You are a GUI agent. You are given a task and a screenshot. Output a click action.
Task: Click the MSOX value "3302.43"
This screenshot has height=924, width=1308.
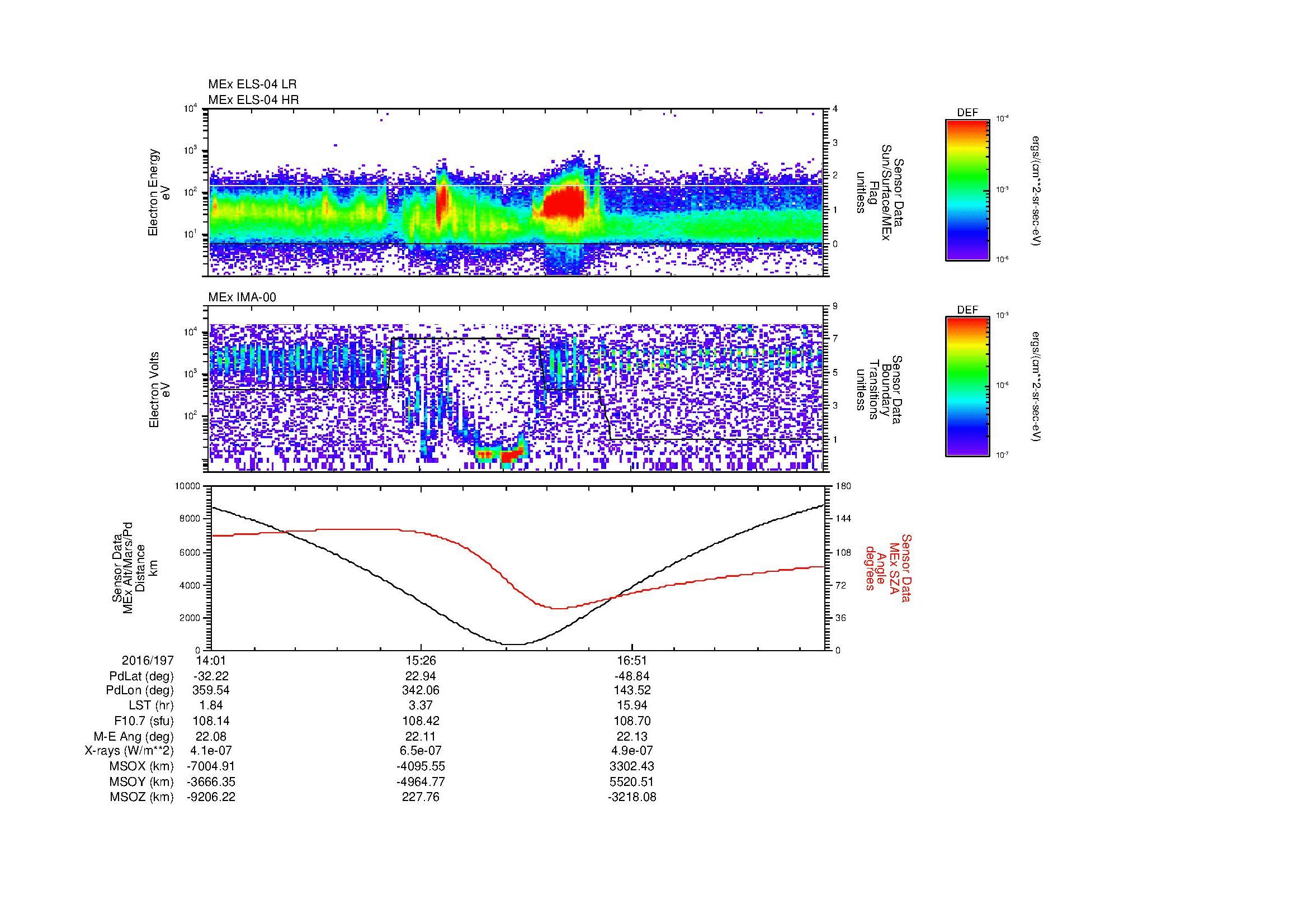pos(632,766)
